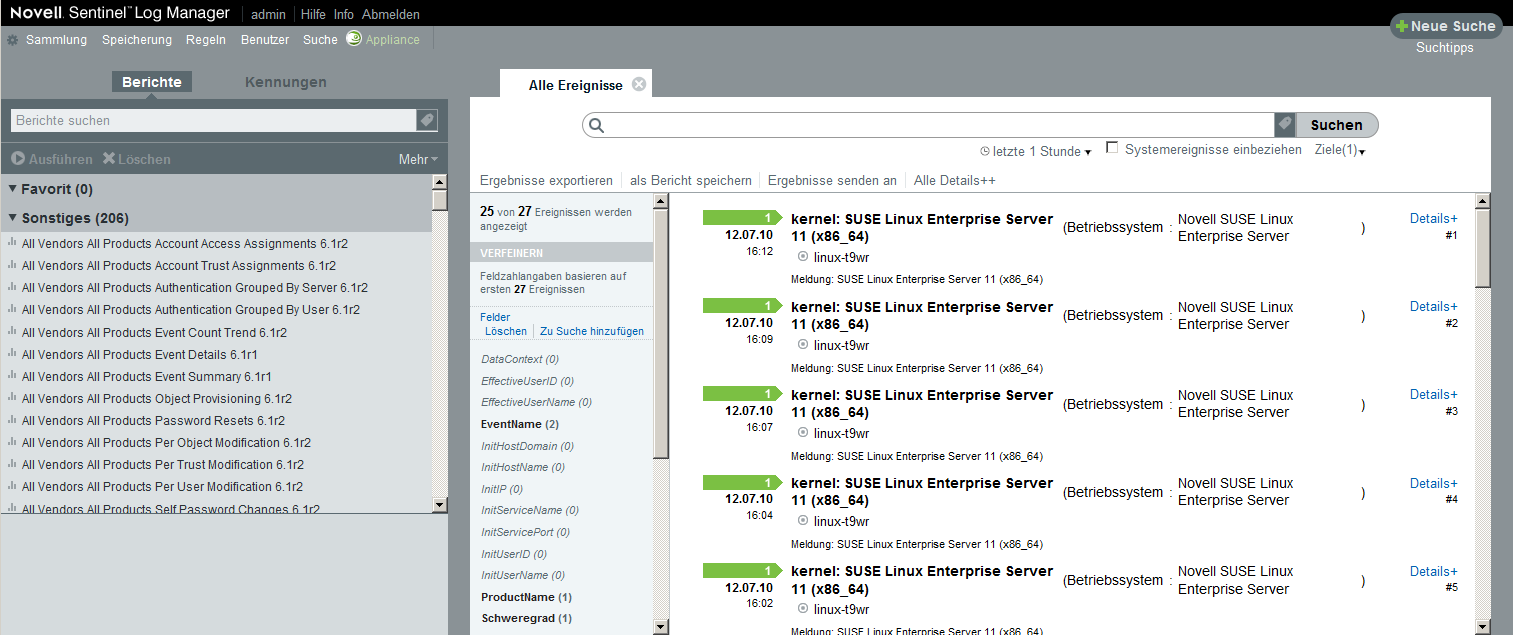Click the gear icon beside Sammlung
This screenshot has width=1513, height=635.
(12, 40)
